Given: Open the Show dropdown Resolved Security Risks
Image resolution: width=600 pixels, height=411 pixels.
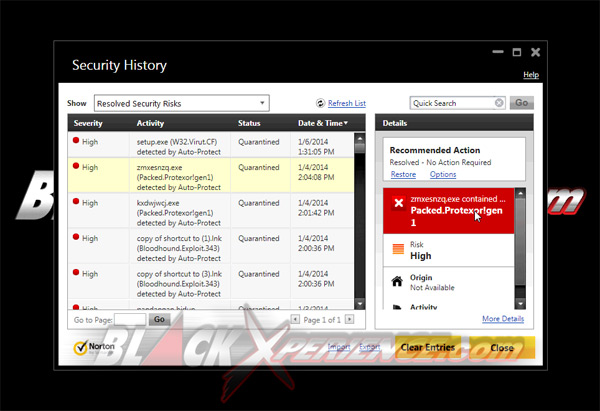Looking at the screenshot, I should pyautogui.click(x=182, y=103).
